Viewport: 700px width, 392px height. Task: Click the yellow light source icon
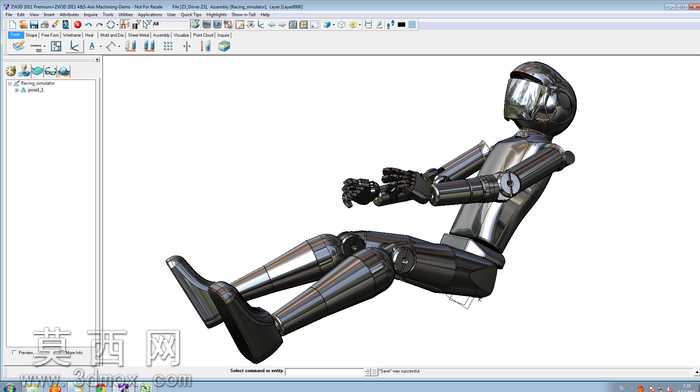(353, 25)
